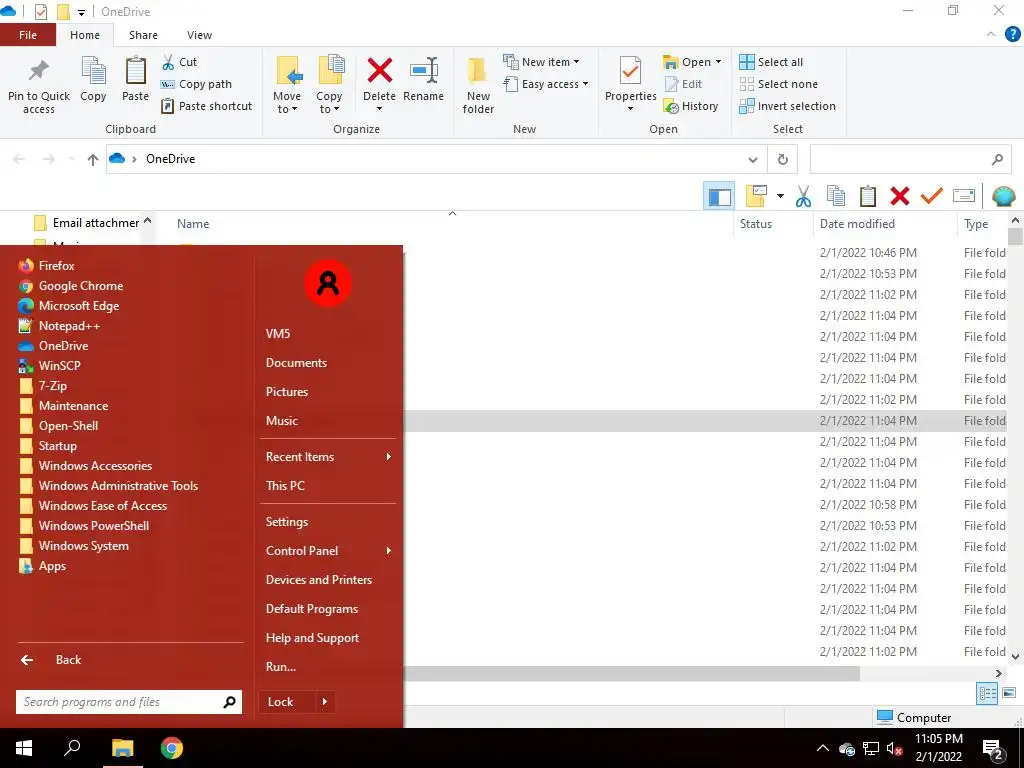The height and width of the screenshot is (768, 1024).
Task: Open the Properties ribbon icon
Action: (630, 71)
